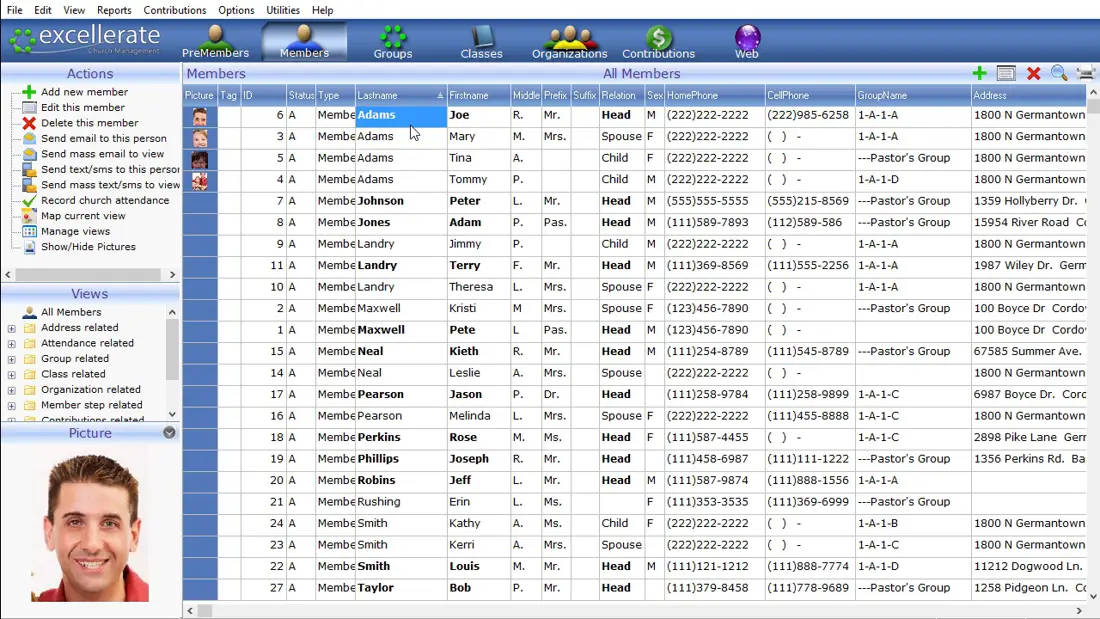Click the magnifying glass search icon

pos(1059,74)
